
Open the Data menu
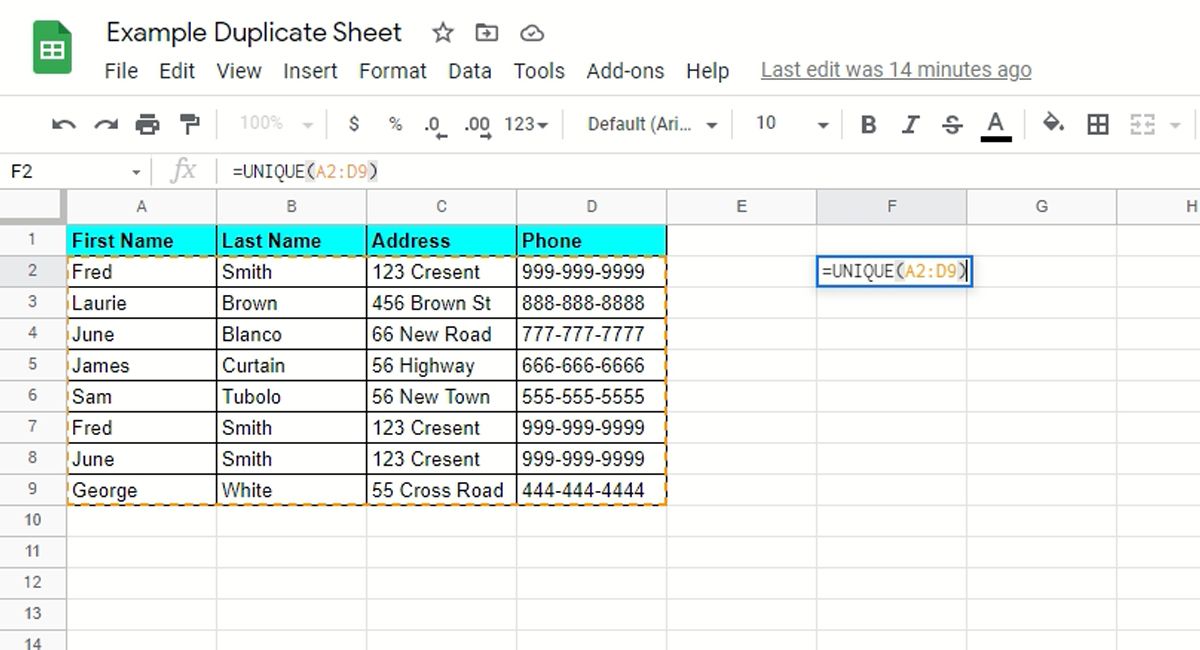[470, 71]
